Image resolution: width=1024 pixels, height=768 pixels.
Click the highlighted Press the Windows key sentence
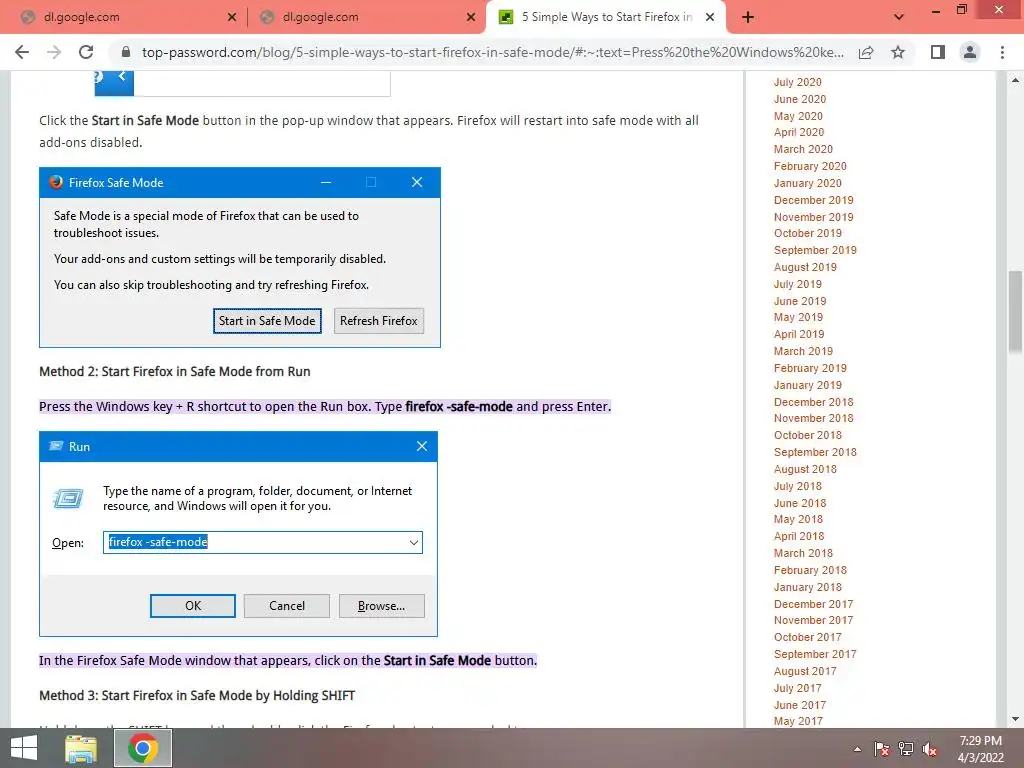(x=325, y=406)
